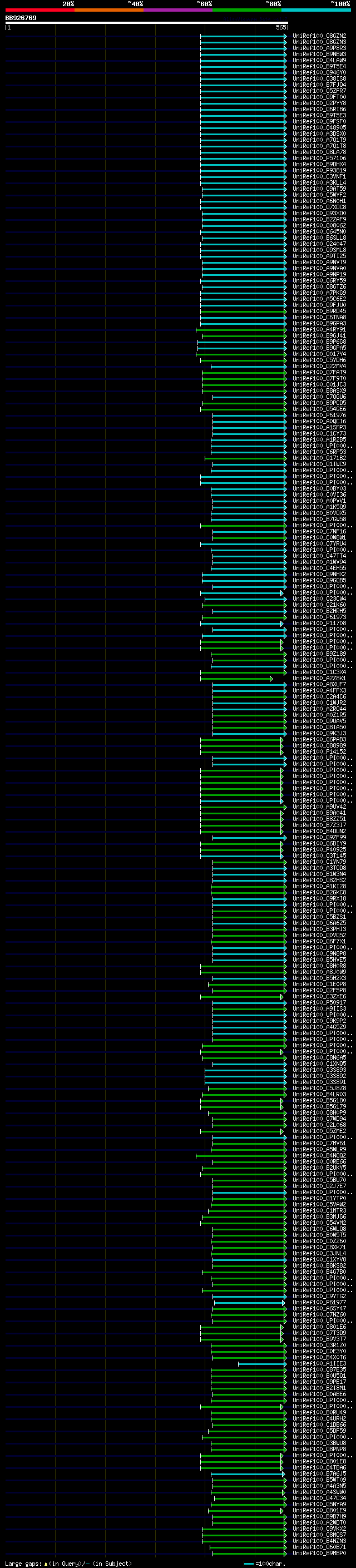
Task: Select the UniRef100_Q87E35 label
Action: point(319,1370)
